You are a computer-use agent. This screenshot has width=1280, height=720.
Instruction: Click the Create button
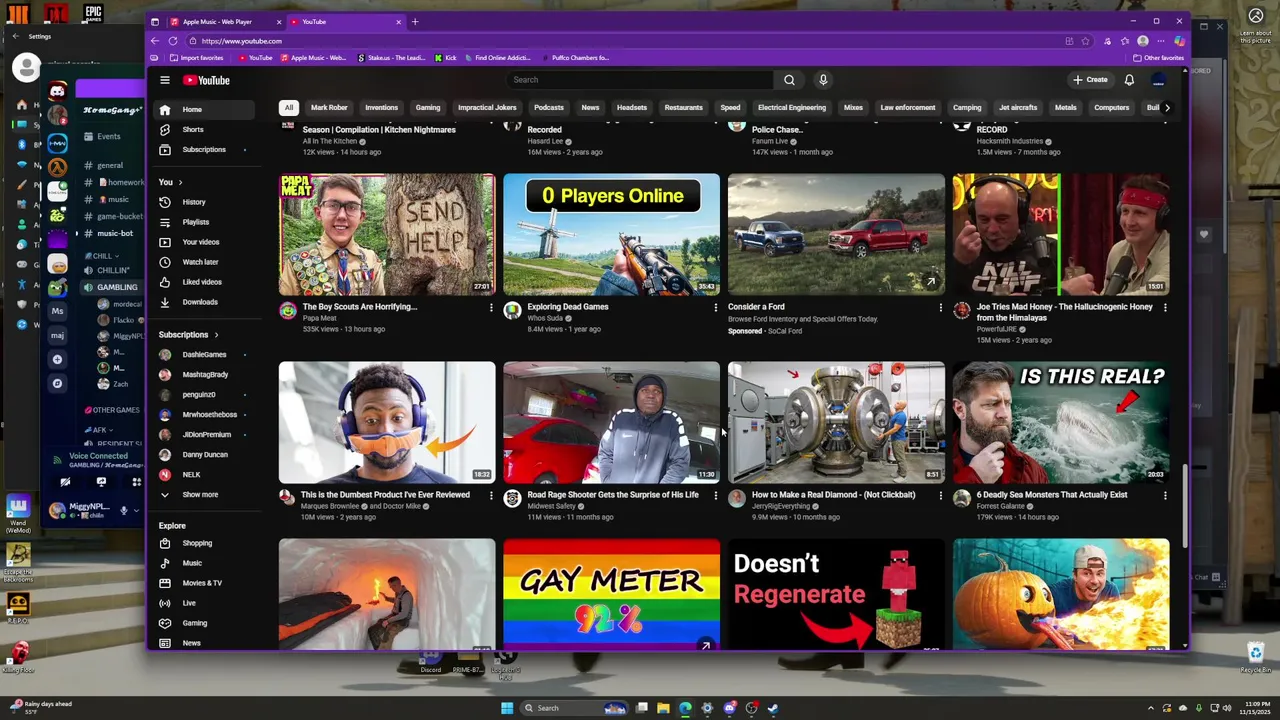(1091, 80)
